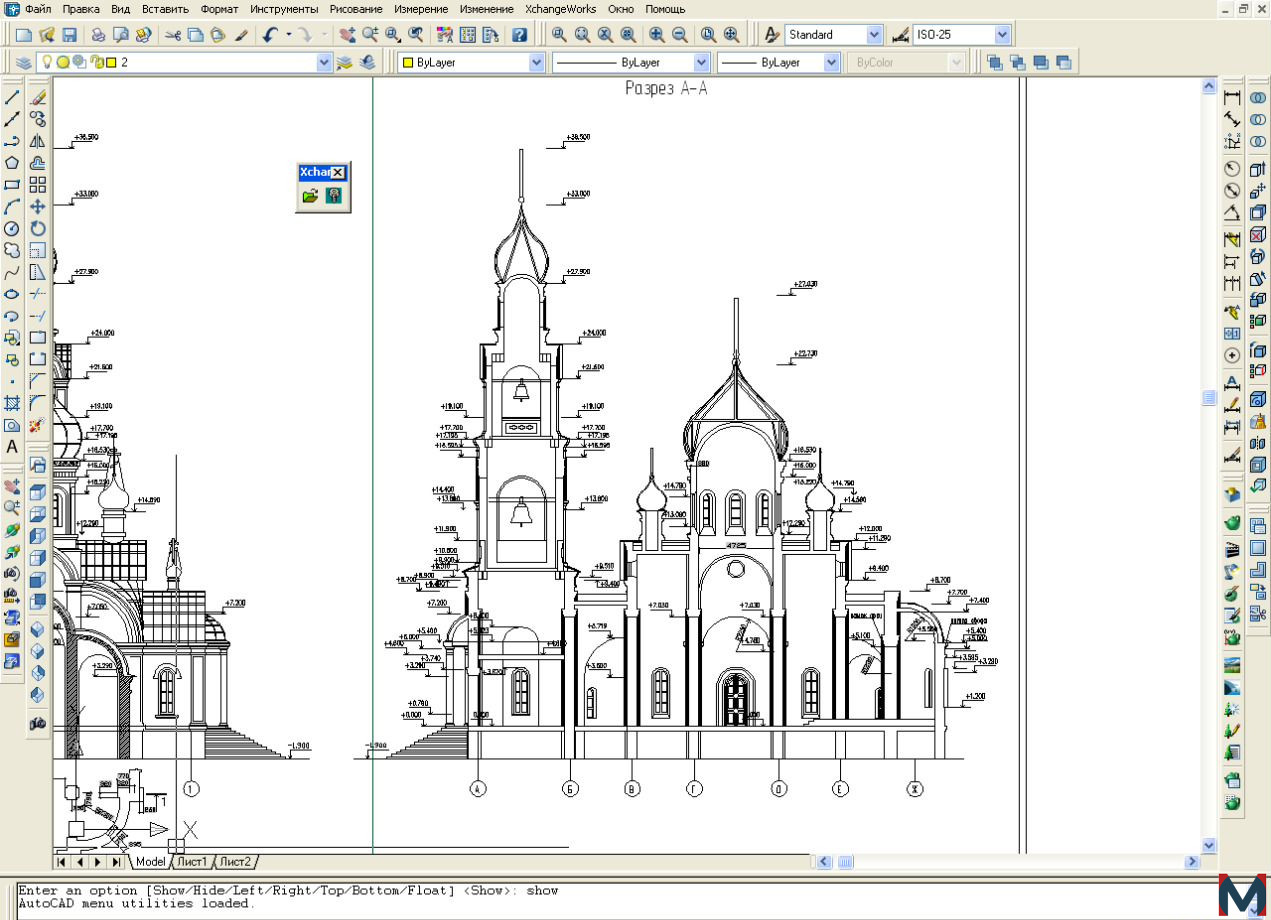
Task: Select the Array modify tool
Action: pyautogui.click(x=38, y=184)
